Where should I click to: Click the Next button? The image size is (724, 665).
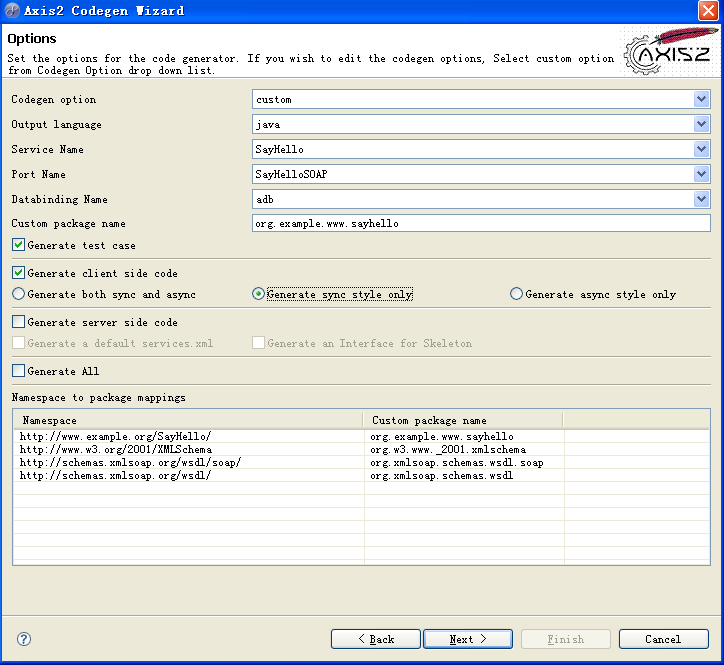pyautogui.click(x=467, y=639)
